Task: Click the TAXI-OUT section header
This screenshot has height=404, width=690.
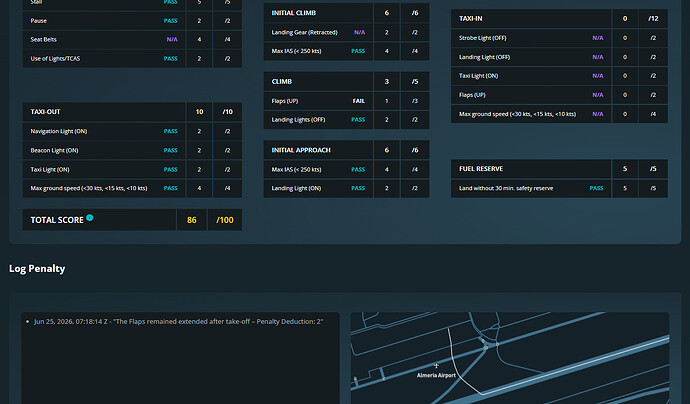Action: (132, 112)
